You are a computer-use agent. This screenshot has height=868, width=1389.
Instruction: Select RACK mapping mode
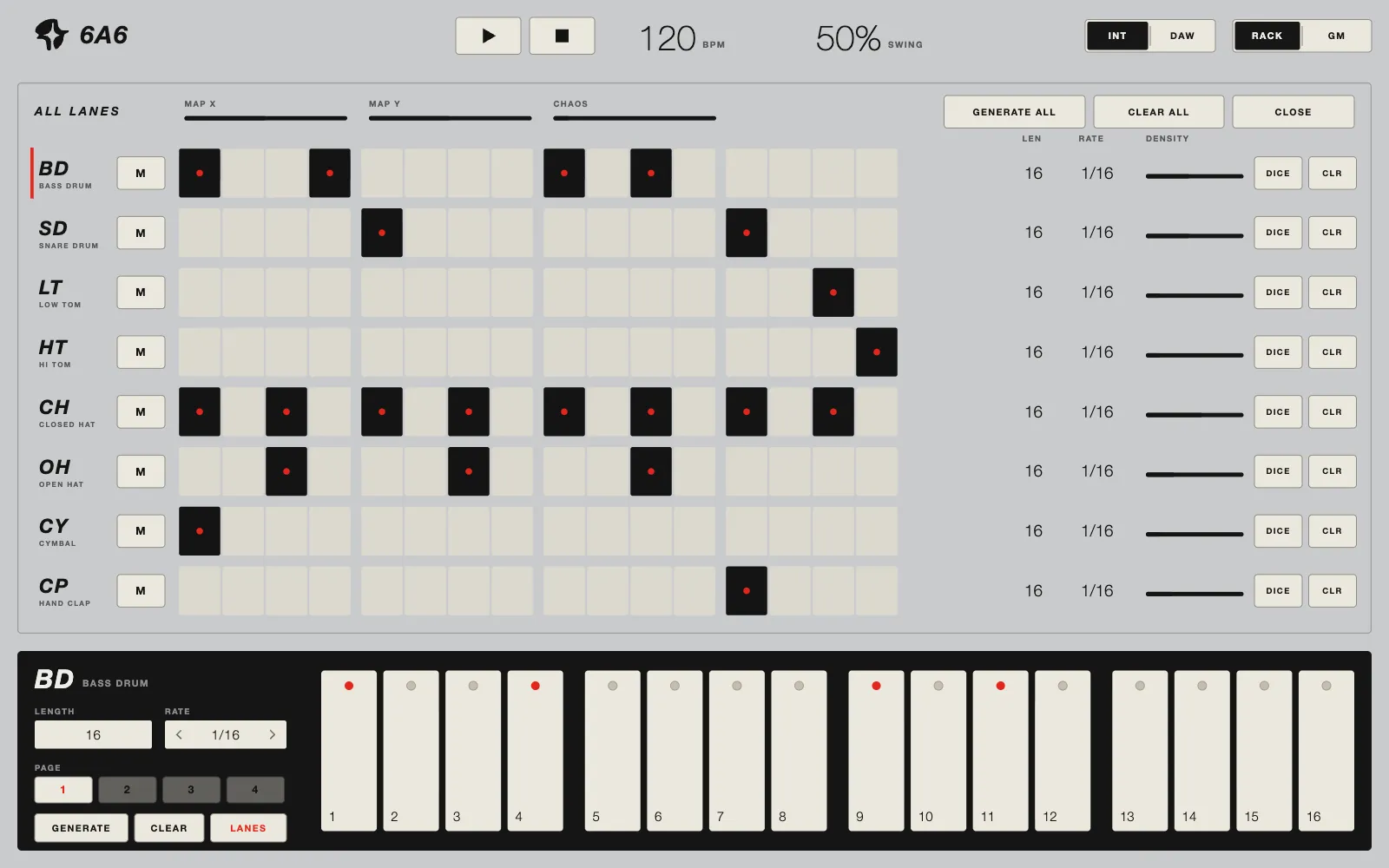(x=1267, y=36)
